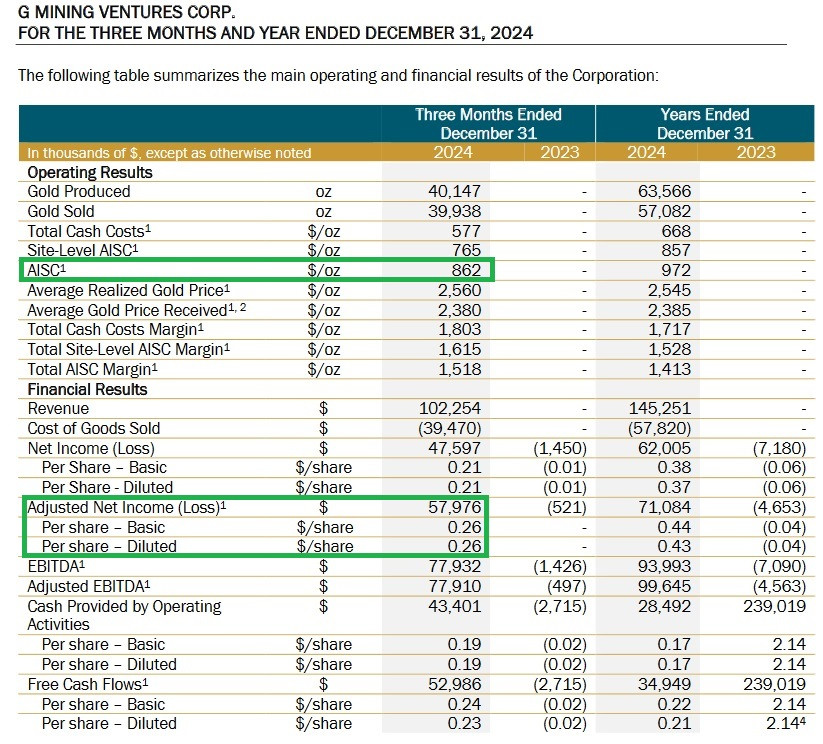Click the highlighted AISC value 862

(465, 271)
